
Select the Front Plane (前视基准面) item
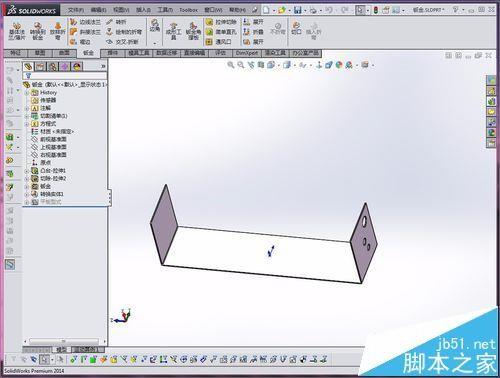[49, 139]
